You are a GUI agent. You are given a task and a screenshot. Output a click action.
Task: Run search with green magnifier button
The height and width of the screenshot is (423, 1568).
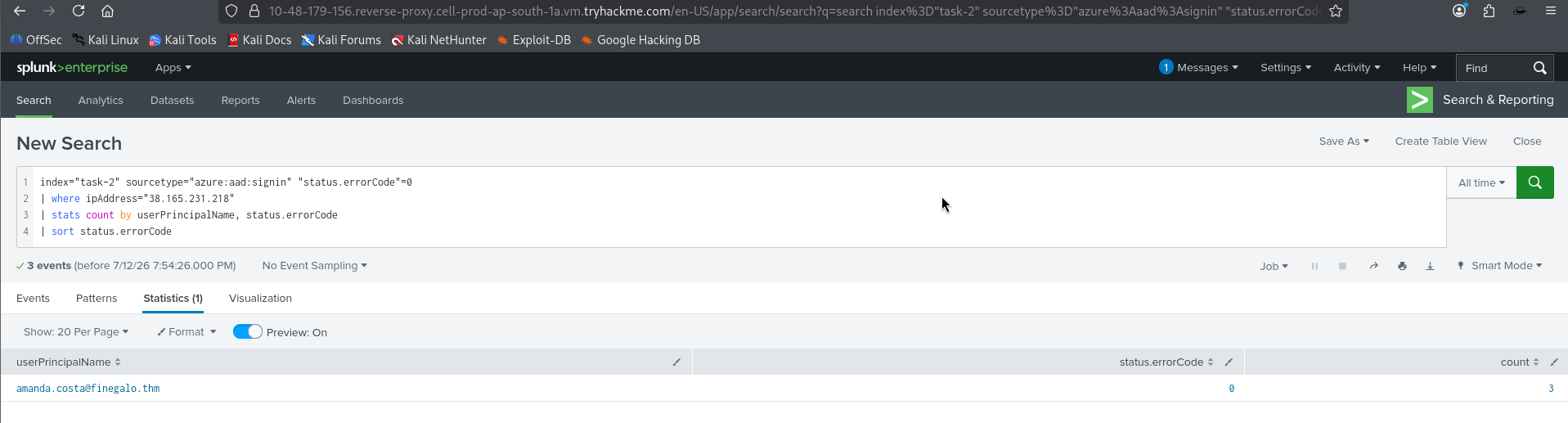(1534, 182)
